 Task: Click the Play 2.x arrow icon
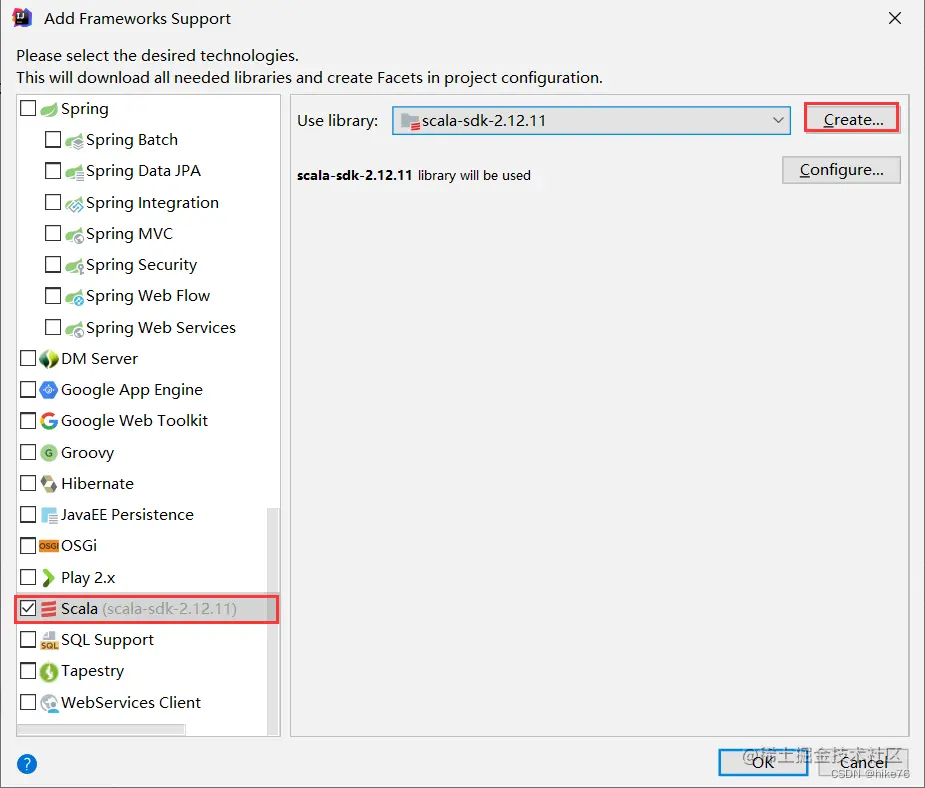tap(49, 578)
